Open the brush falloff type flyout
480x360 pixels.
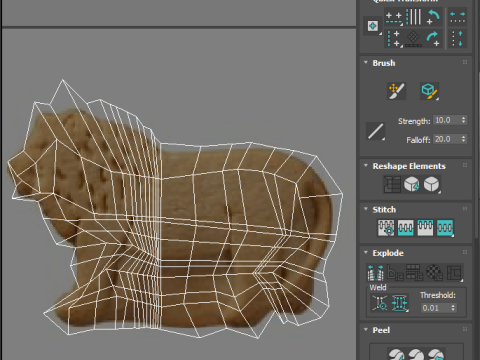[x=375, y=131]
